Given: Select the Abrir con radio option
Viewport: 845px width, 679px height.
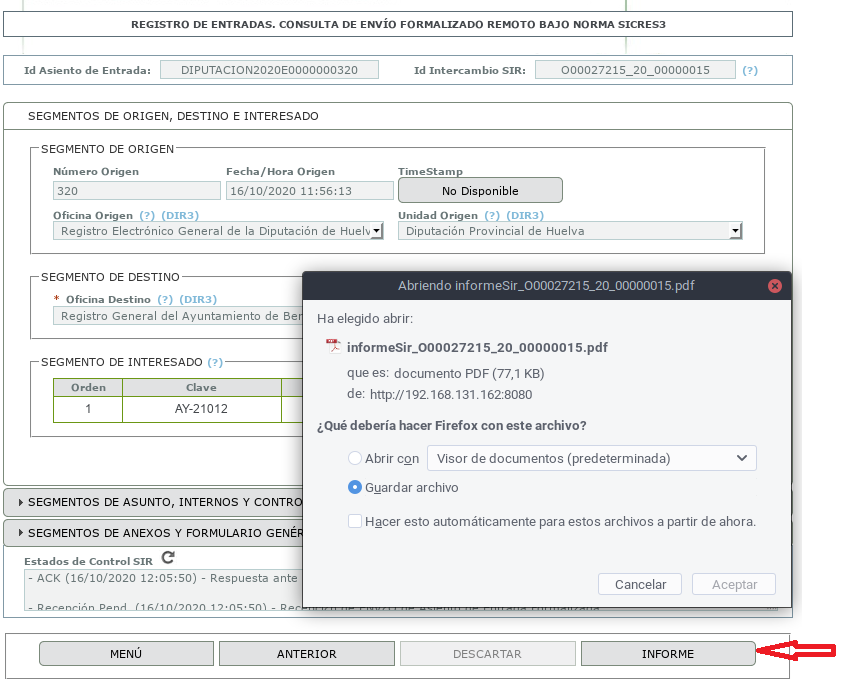Looking at the screenshot, I should coord(355,458).
